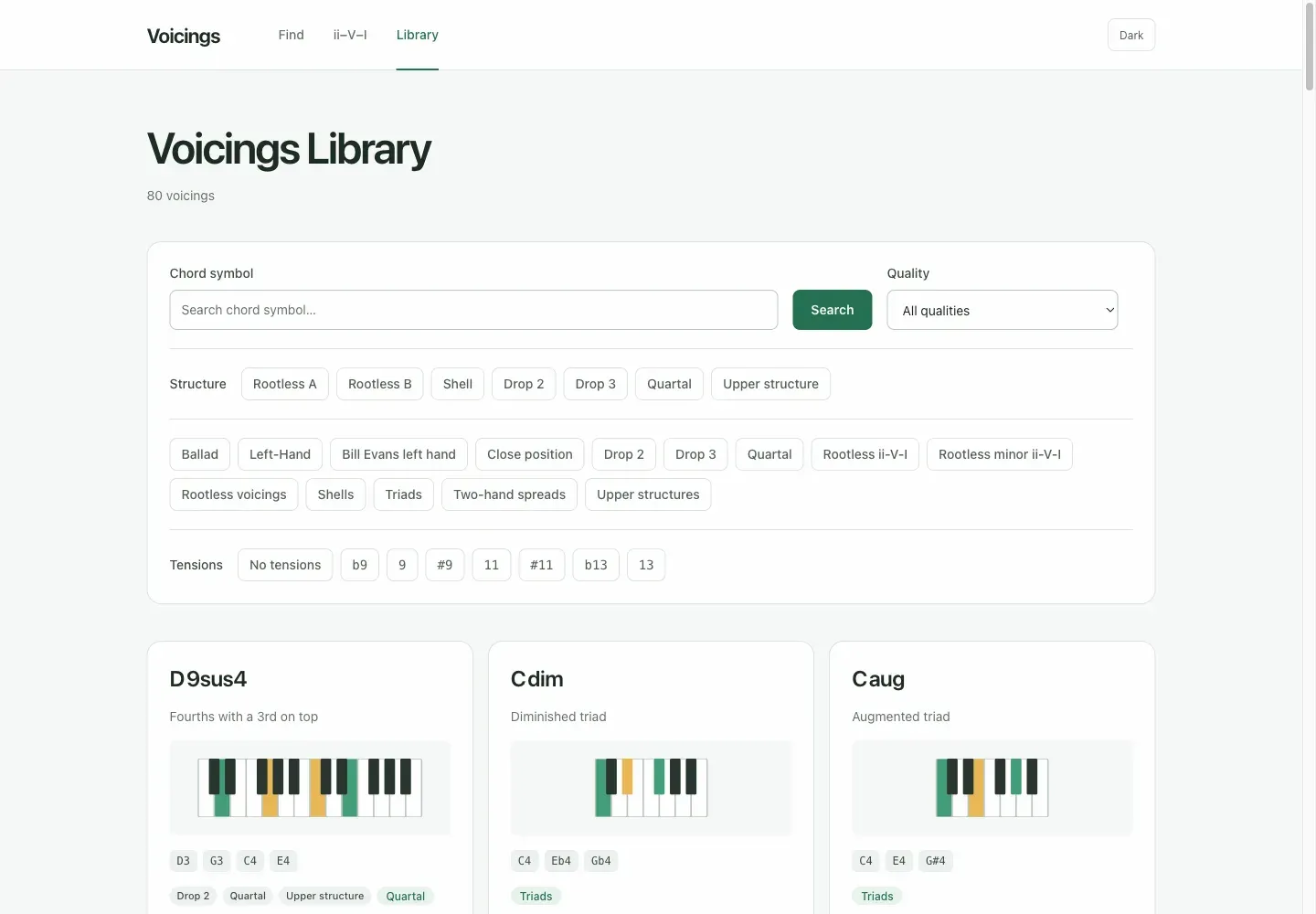This screenshot has height=914, width=1316.
Task: Toggle Drop 2 in Structure row
Action: [524, 384]
